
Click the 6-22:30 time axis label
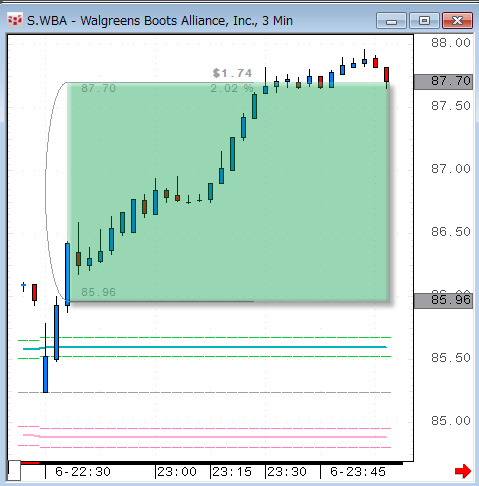tap(83, 472)
